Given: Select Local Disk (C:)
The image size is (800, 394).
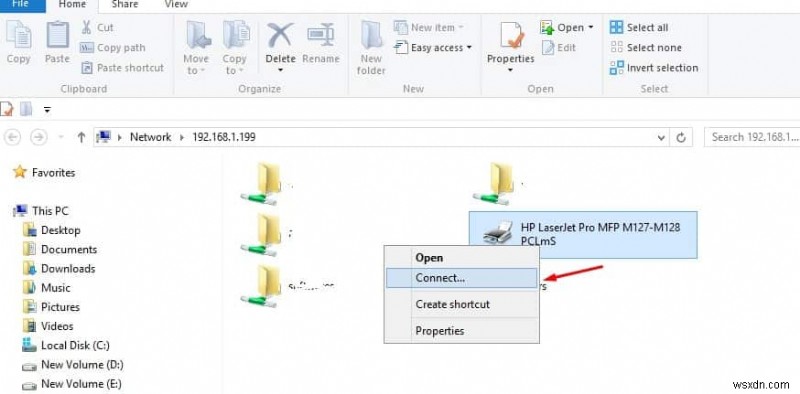Looking at the screenshot, I should coord(66,346).
